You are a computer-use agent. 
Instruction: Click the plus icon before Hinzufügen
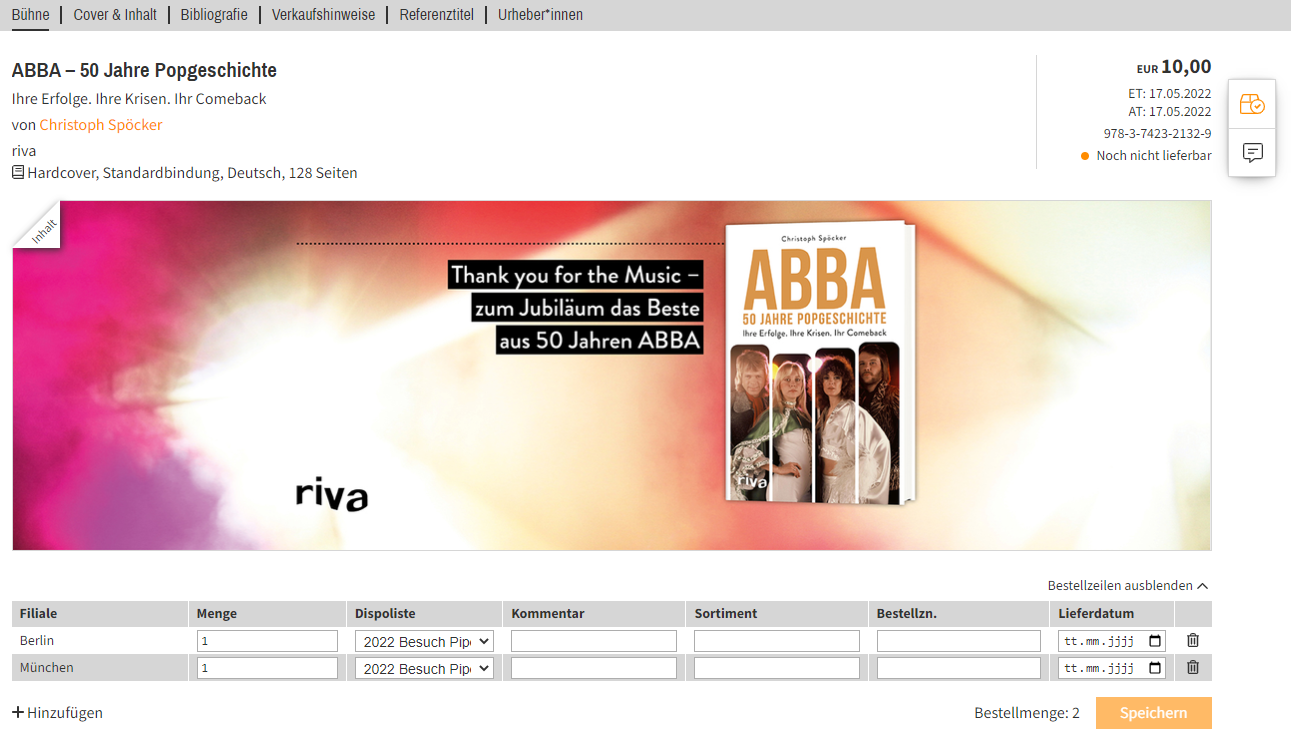(18, 713)
